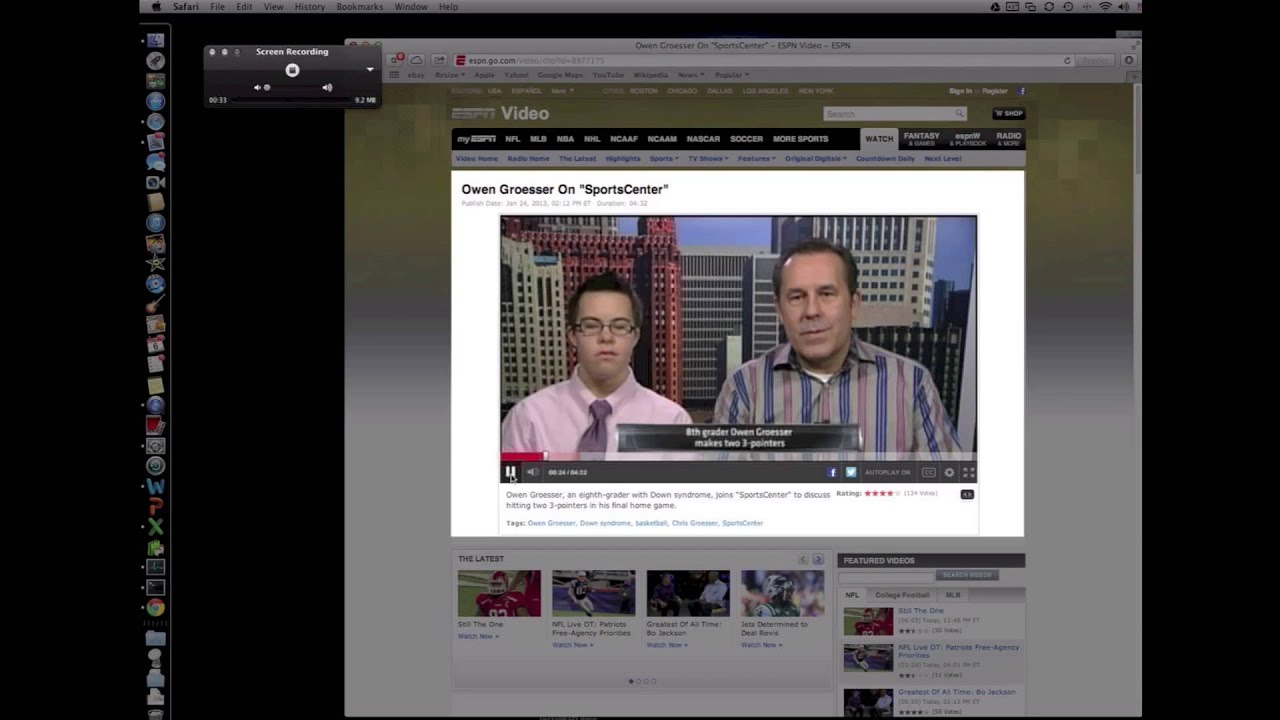Select the RADIO tab
1280x720 pixels.
tap(1008, 139)
